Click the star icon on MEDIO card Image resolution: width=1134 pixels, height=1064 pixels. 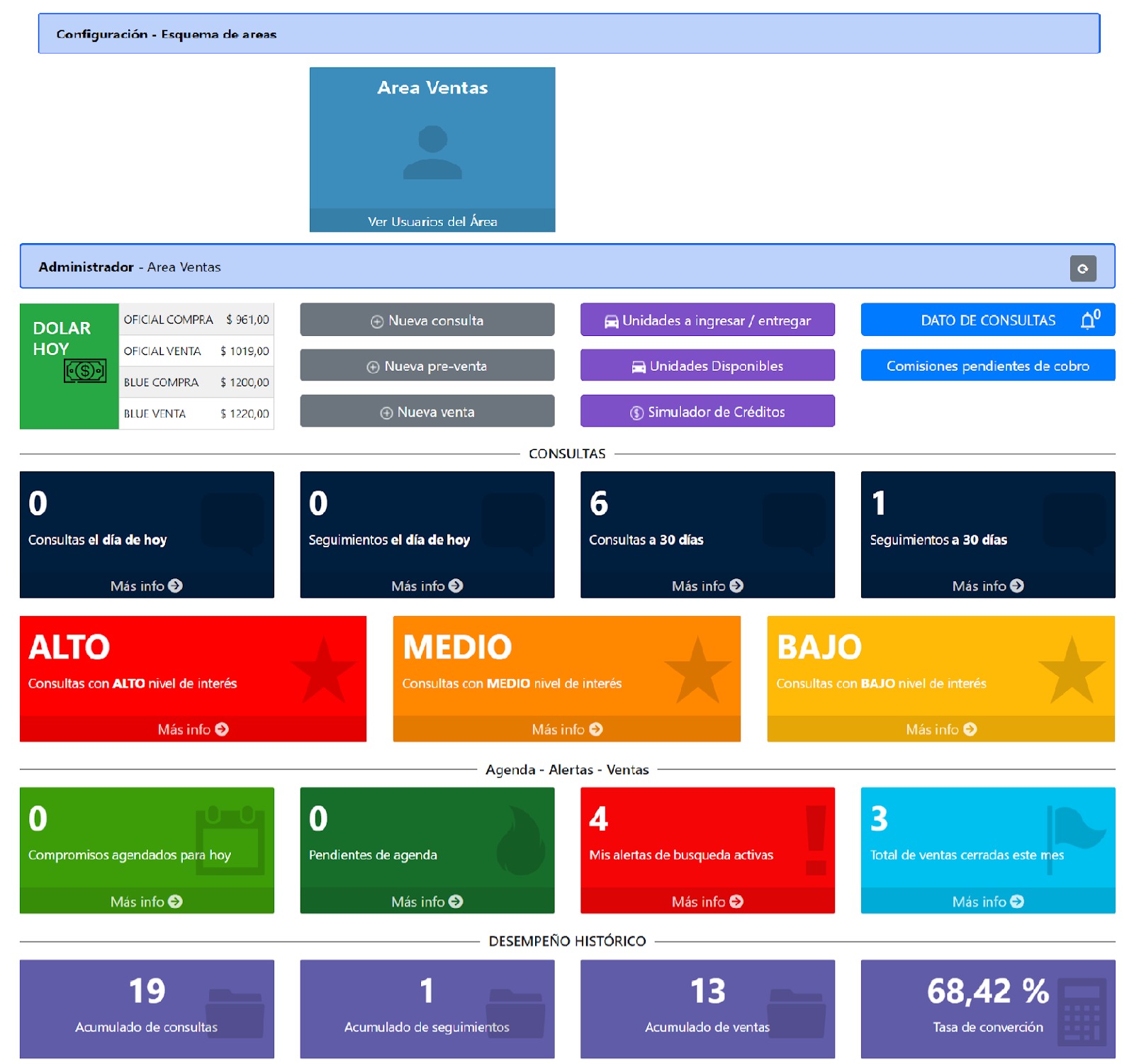697,671
